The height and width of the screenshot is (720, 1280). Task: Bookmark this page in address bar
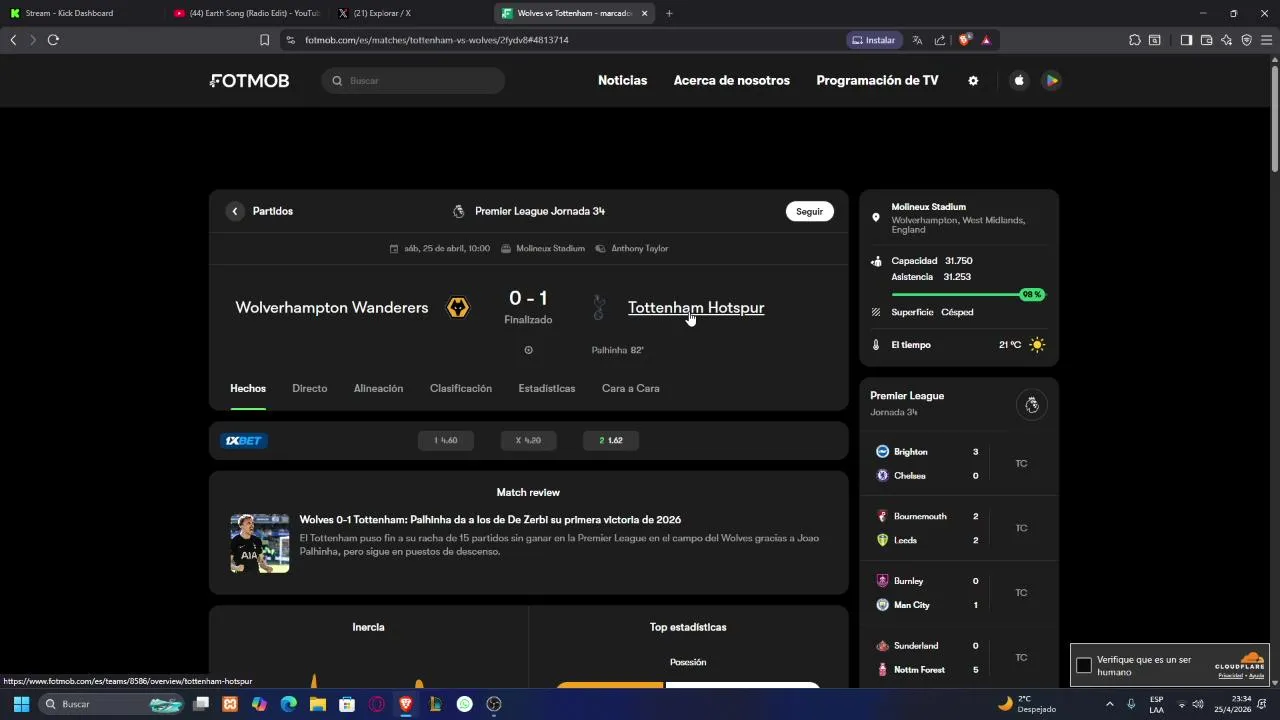pos(264,40)
